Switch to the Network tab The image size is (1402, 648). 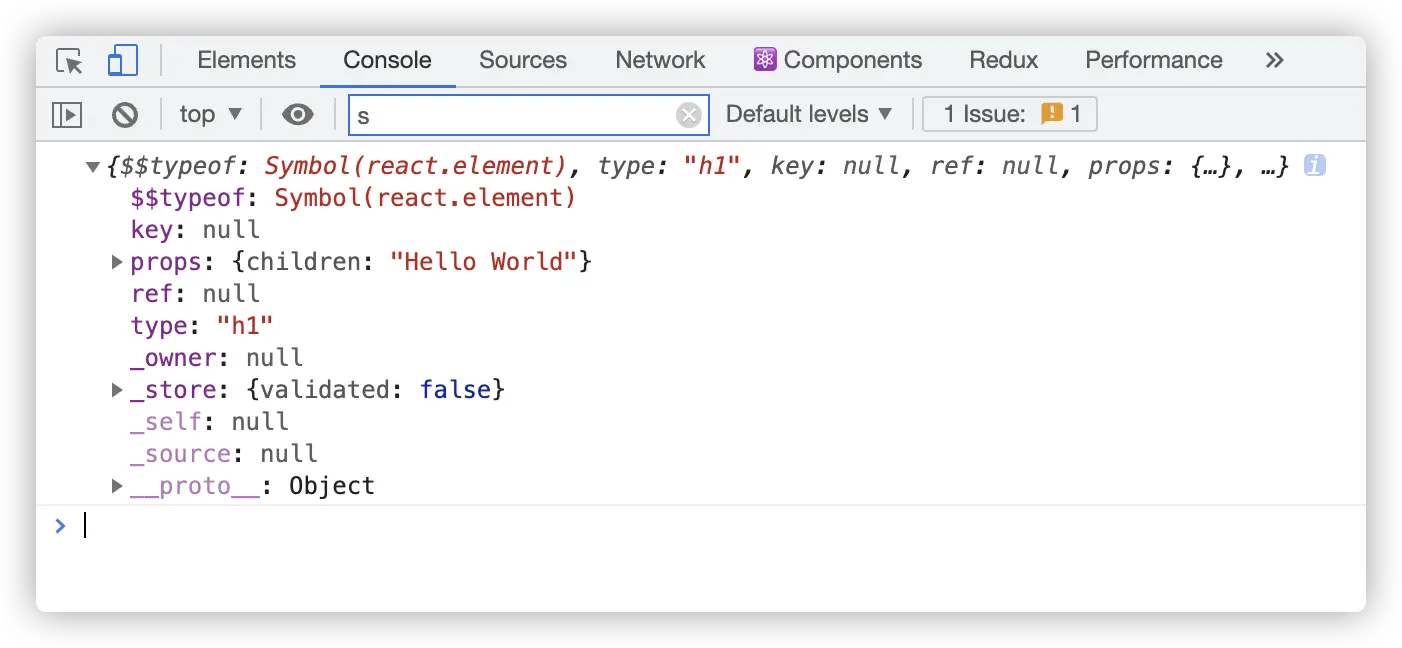[660, 61]
